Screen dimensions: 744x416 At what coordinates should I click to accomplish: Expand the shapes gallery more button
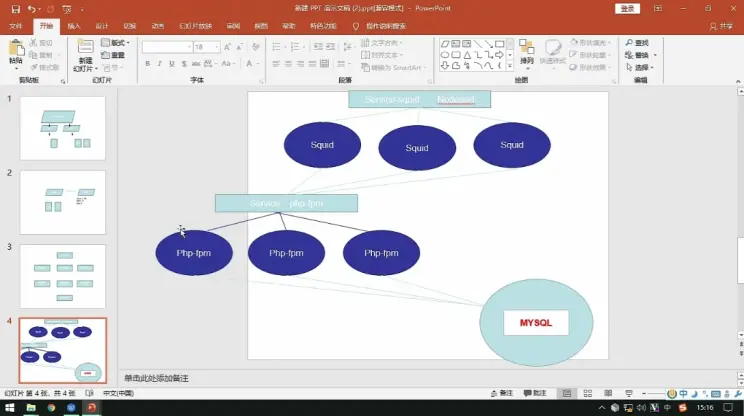click(510, 66)
